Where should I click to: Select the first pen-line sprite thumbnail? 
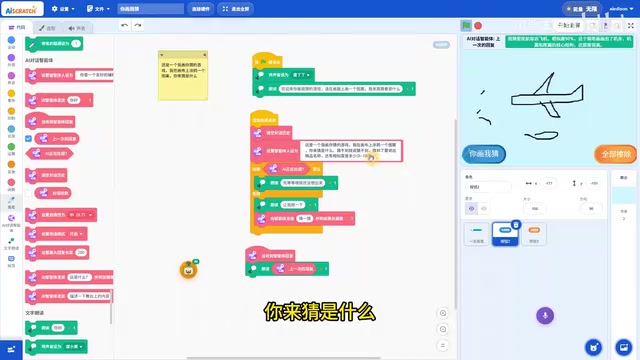[x=476, y=233]
